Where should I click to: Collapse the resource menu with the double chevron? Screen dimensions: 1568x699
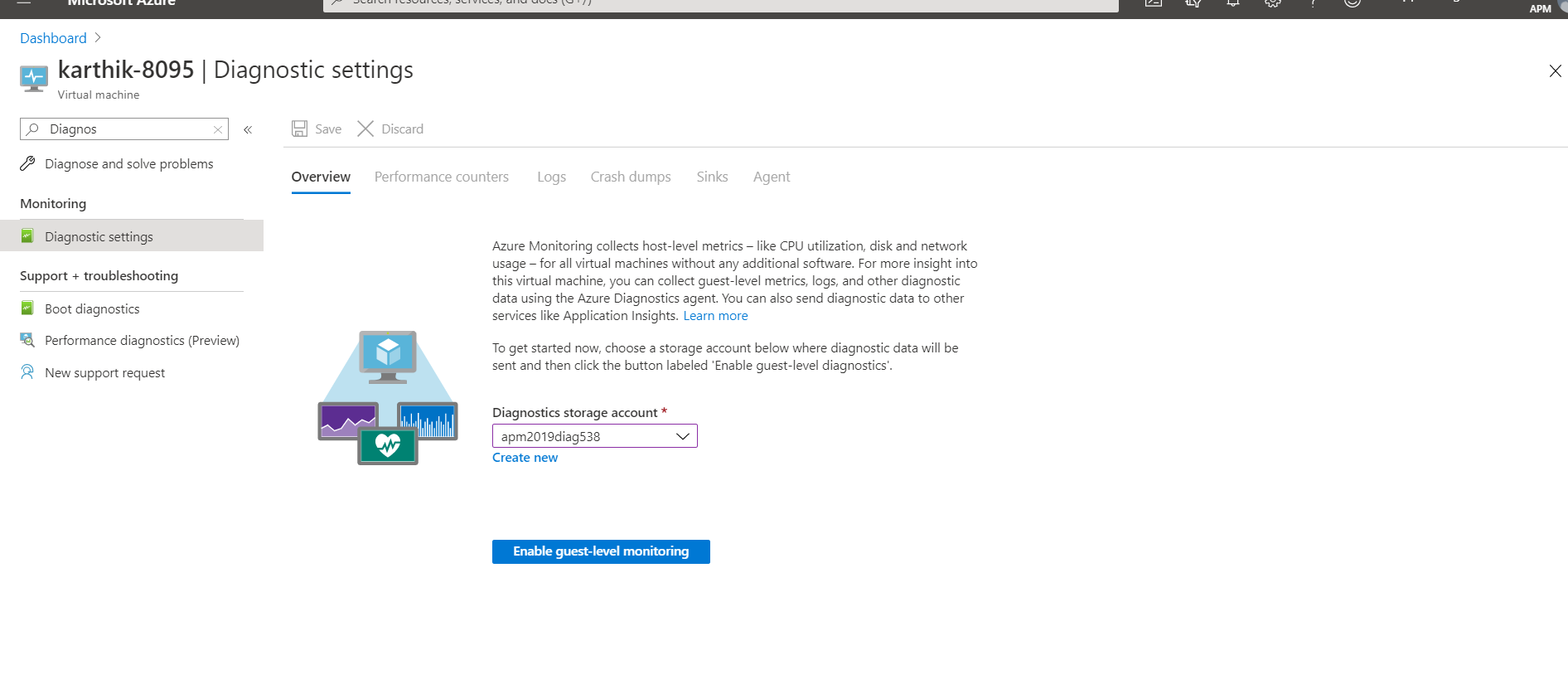pos(248,129)
